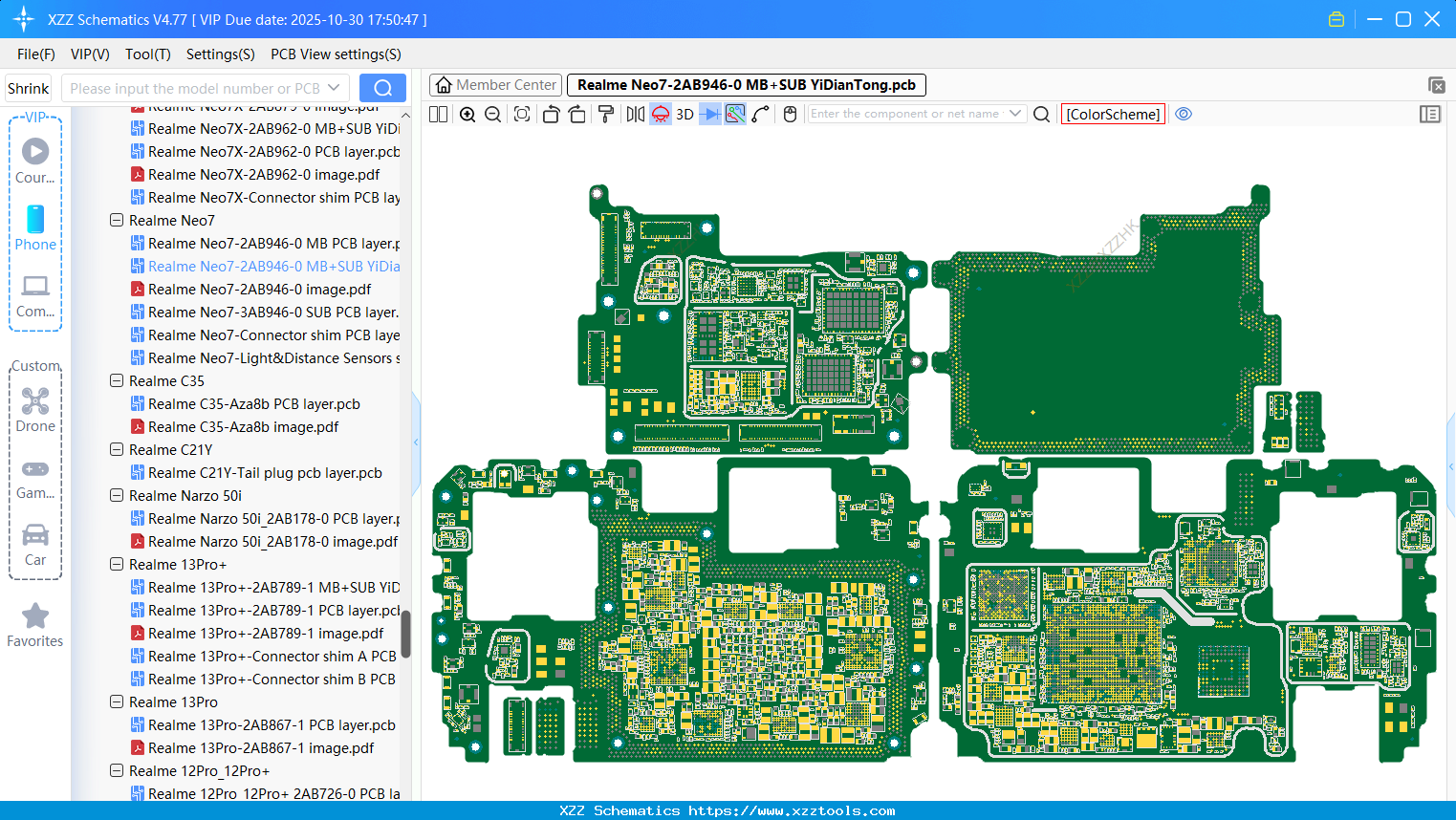
Task: Collapse the Realme C21Y folder
Action: point(117,449)
